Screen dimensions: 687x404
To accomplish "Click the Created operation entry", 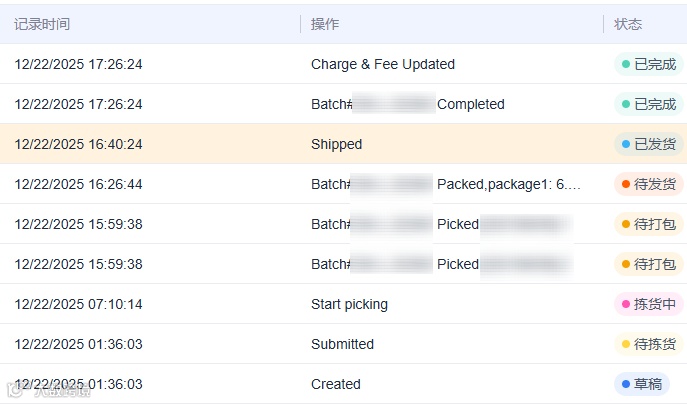I will click(x=335, y=384).
